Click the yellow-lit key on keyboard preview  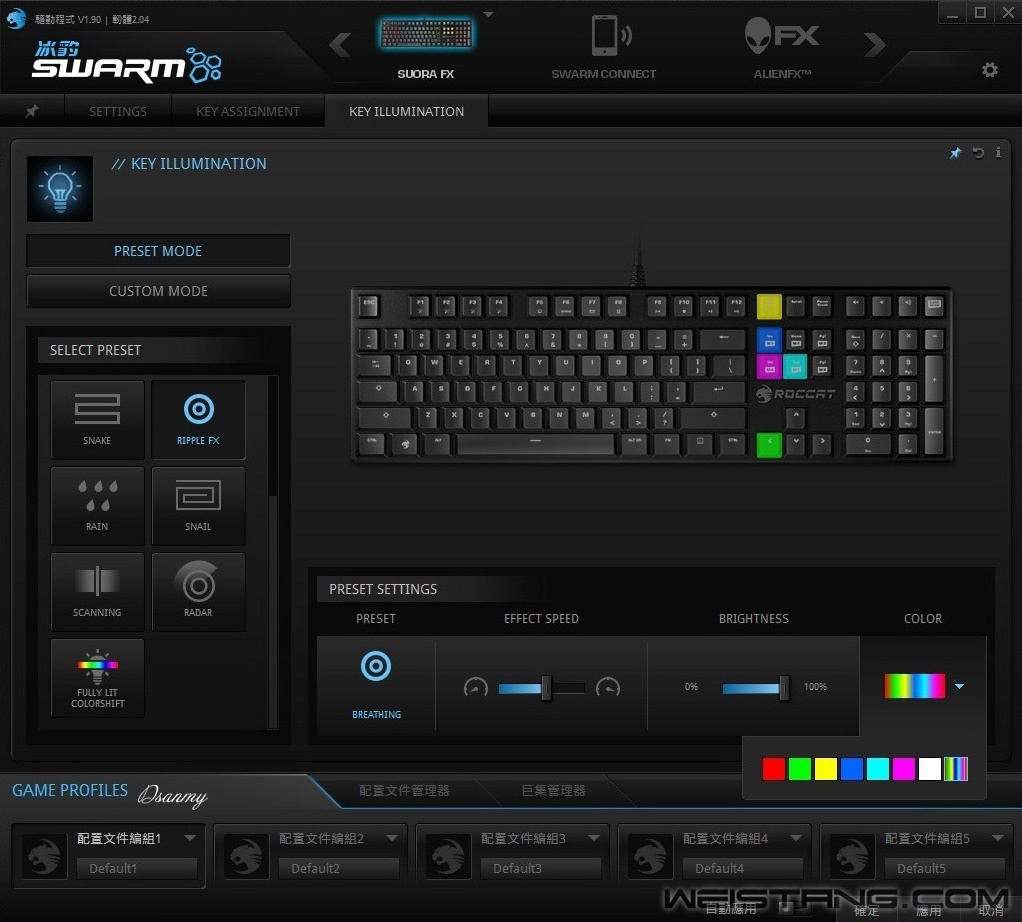(x=769, y=306)
